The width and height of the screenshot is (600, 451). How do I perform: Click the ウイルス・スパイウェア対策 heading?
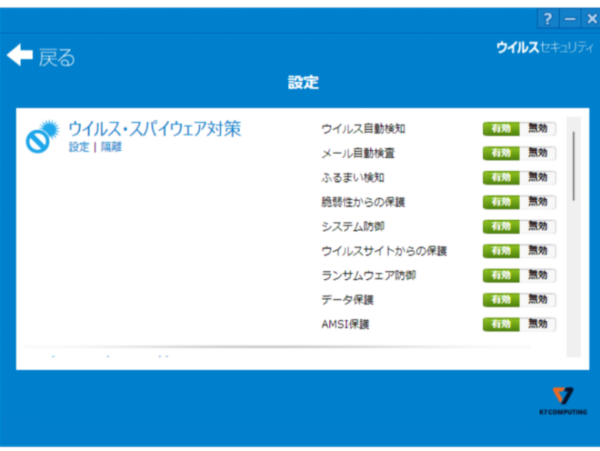click(154, 128)
